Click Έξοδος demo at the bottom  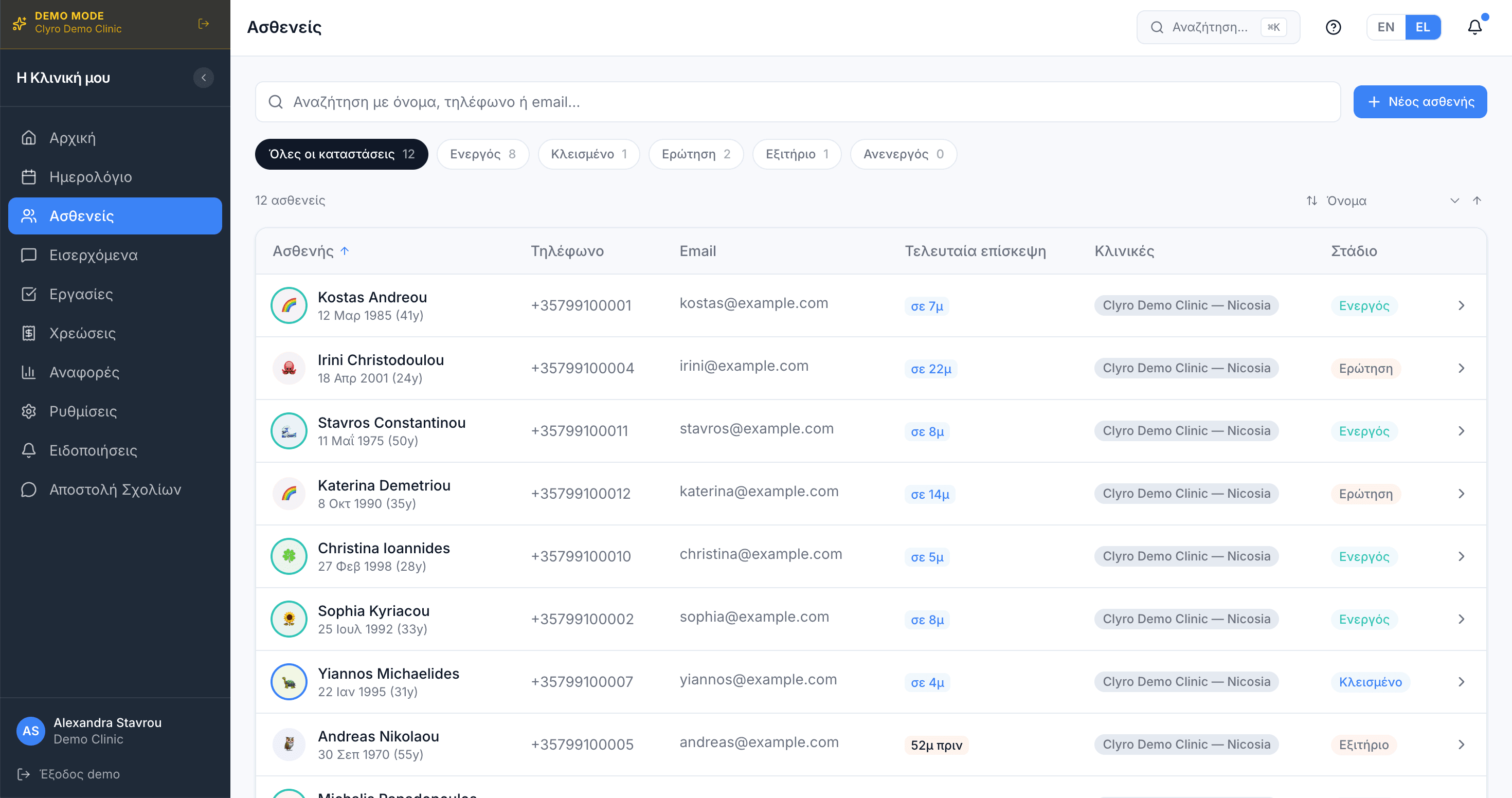click(x=69, y=774)
